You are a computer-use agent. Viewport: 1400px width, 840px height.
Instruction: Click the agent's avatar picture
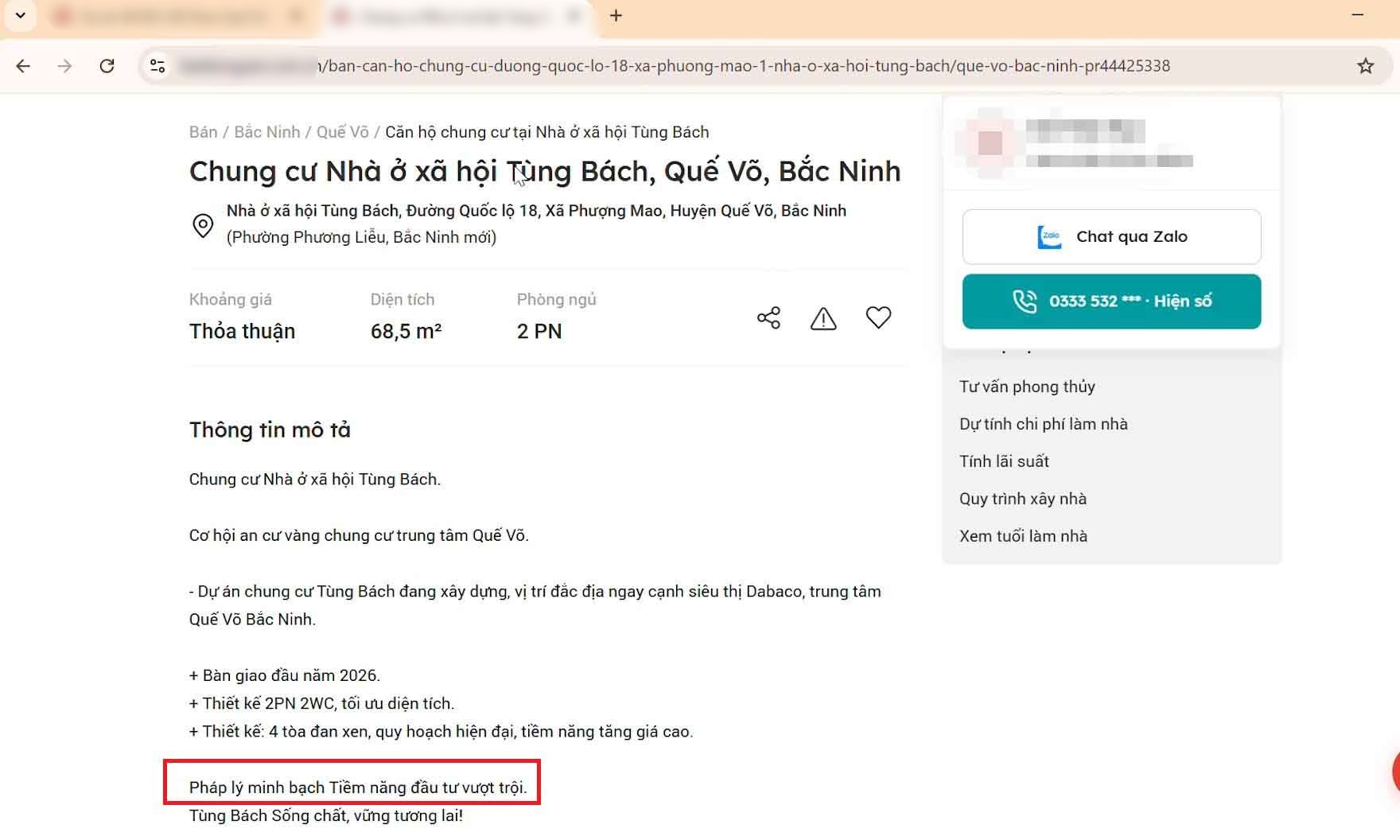point(990,143)
